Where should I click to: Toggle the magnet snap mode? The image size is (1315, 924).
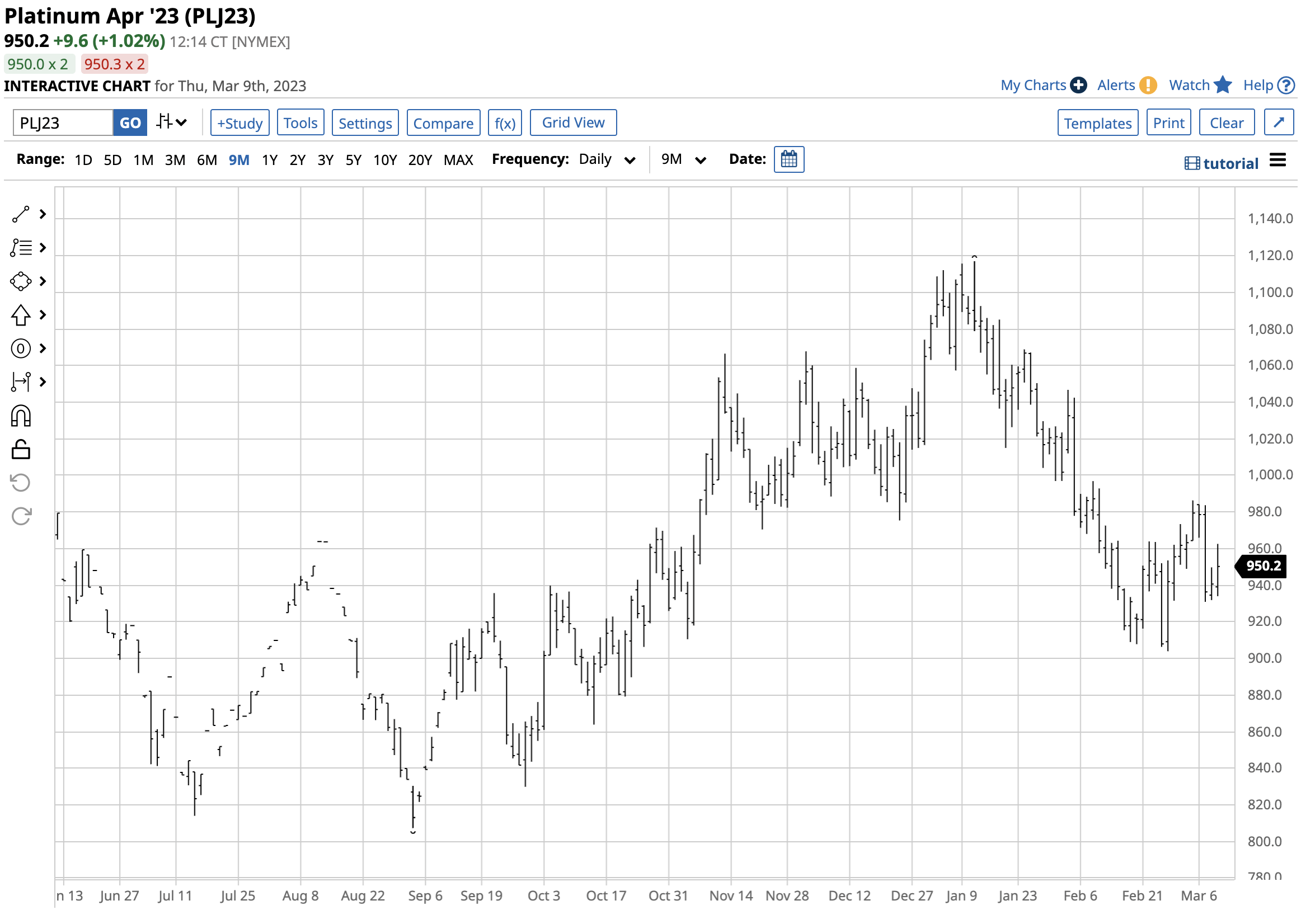pos(21,417)
